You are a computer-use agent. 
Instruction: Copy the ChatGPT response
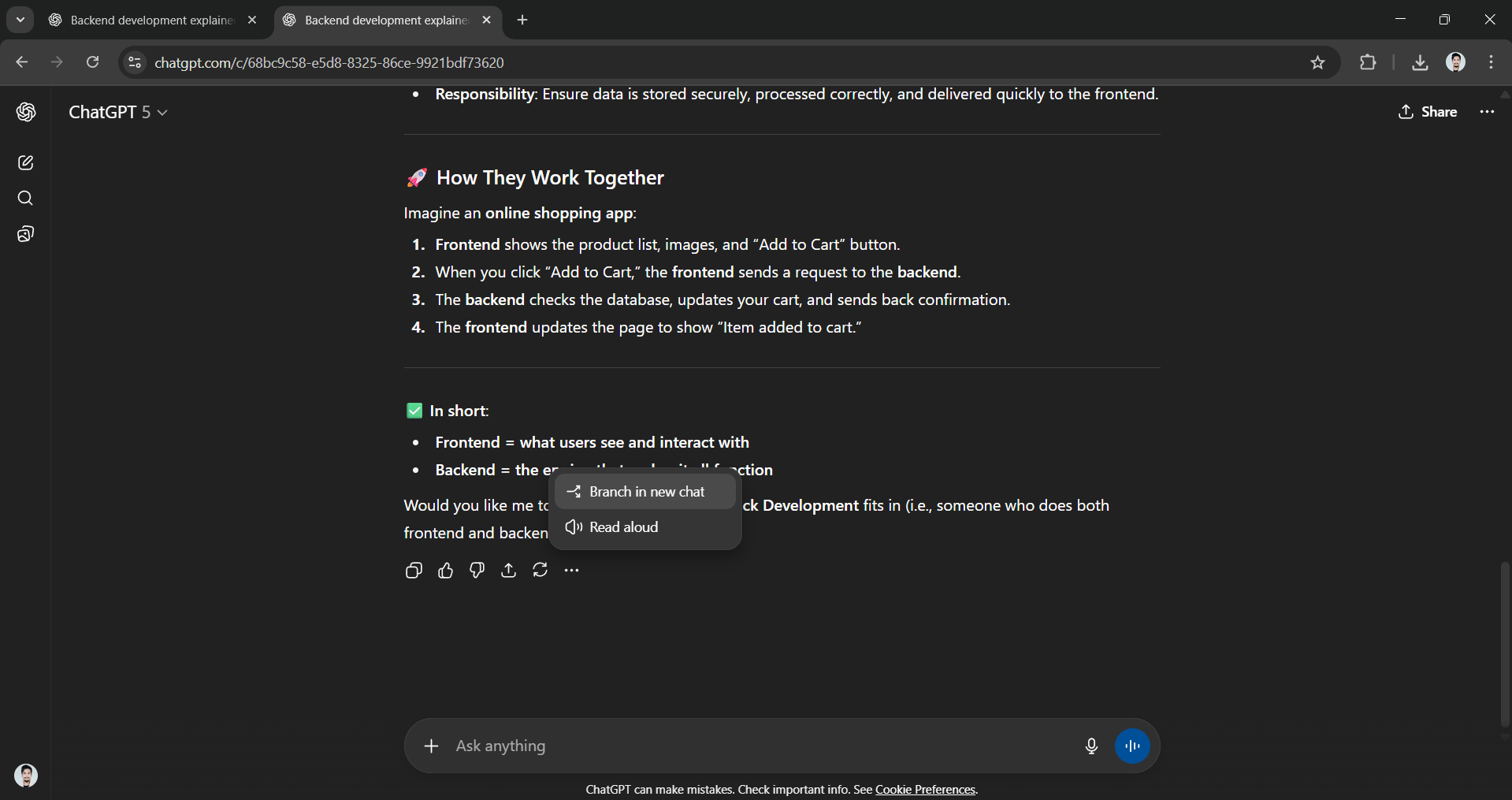click(414, 570)
